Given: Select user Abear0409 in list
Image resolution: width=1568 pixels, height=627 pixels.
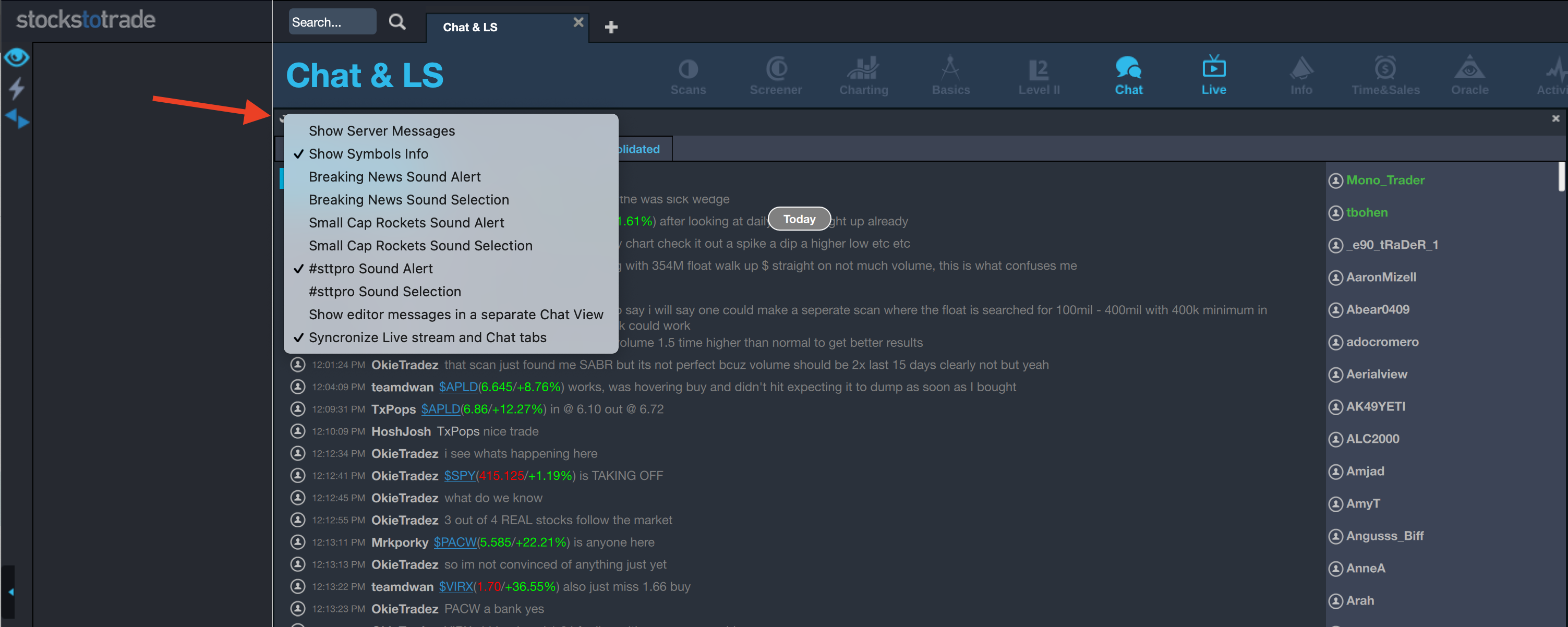Looking at the screenshot, I should coord(1377,309).
